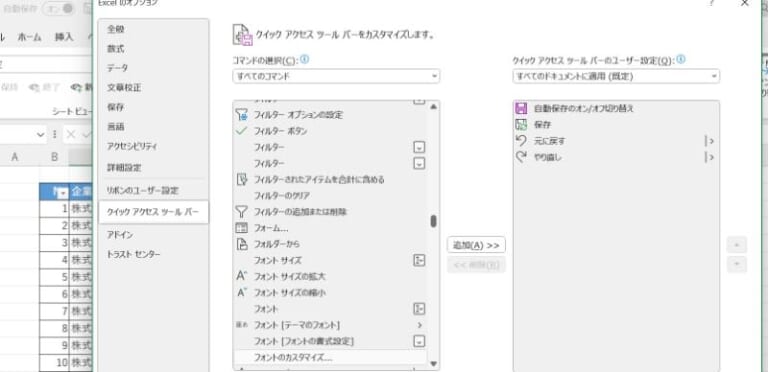Click the move down arrow button
Image resolution: width=768 pixels, height=372 pixels.
pos(737,265)
